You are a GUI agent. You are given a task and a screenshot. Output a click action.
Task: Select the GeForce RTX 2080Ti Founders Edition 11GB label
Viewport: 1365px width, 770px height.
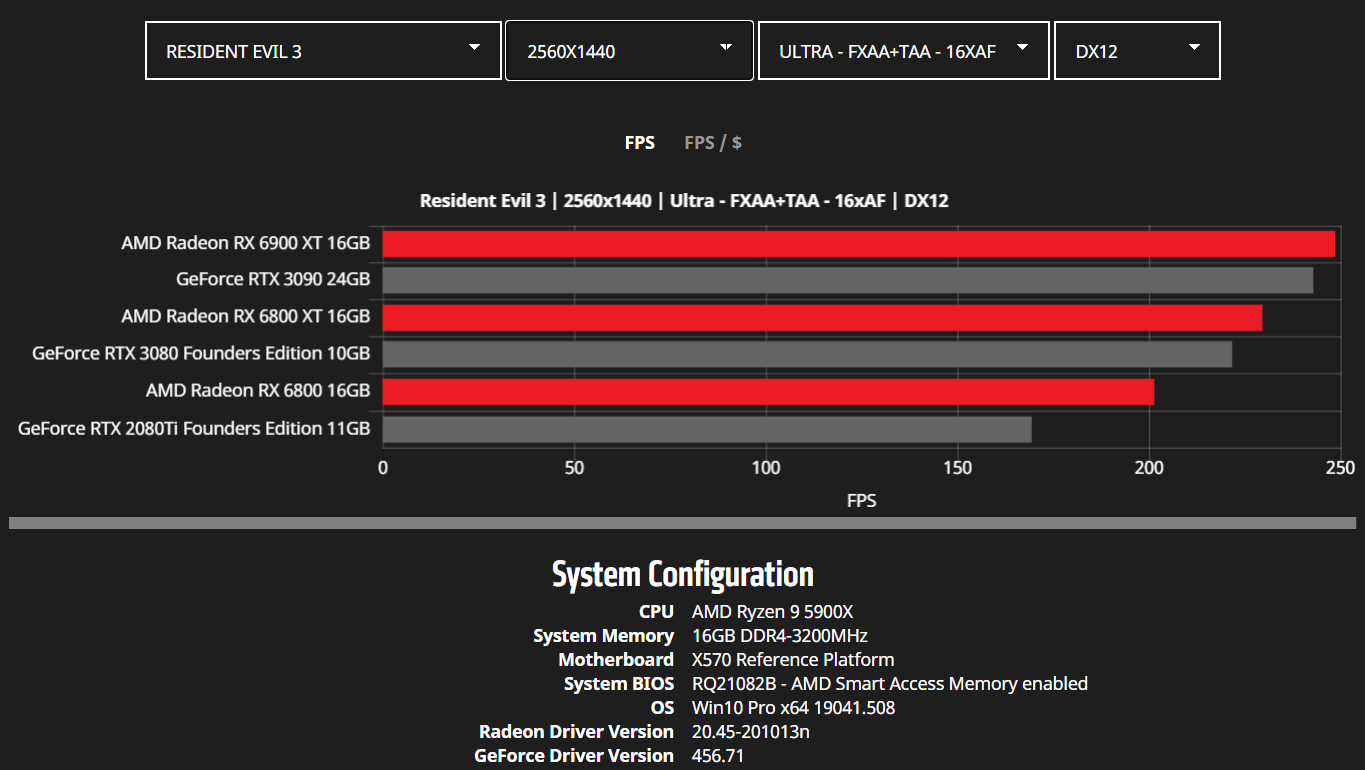[x=194, y=428]
